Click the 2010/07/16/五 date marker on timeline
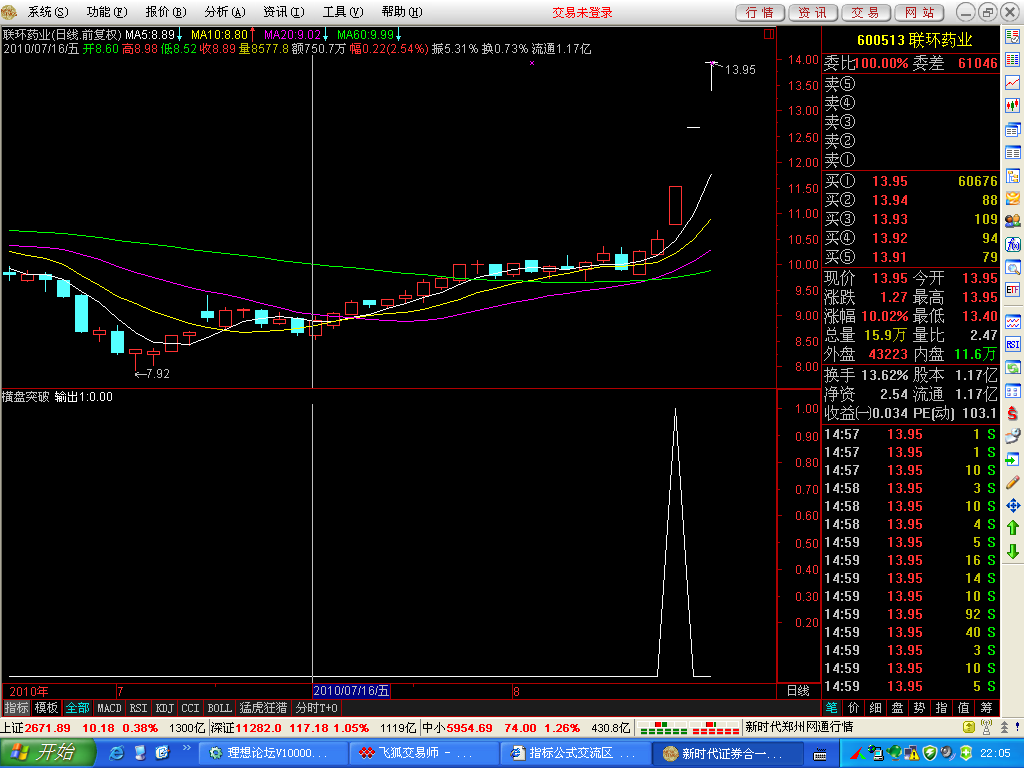1024x768 pixels. point(351,691)
